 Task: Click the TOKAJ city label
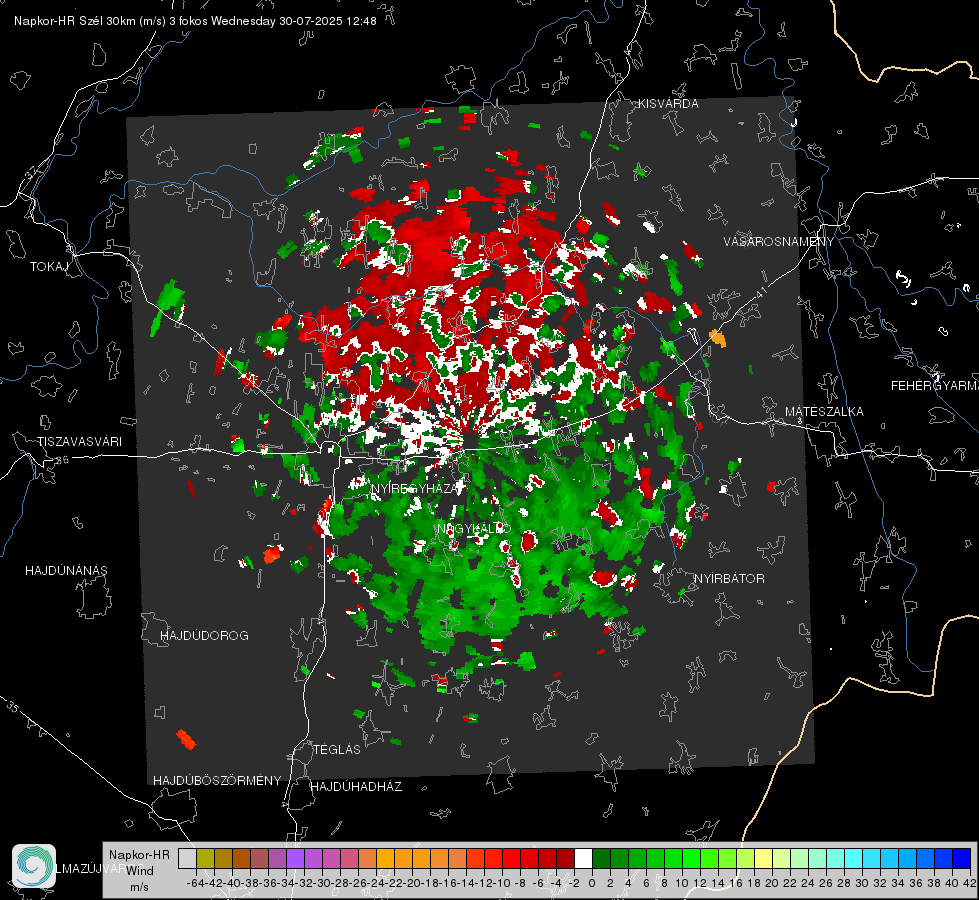click(49, 267)
